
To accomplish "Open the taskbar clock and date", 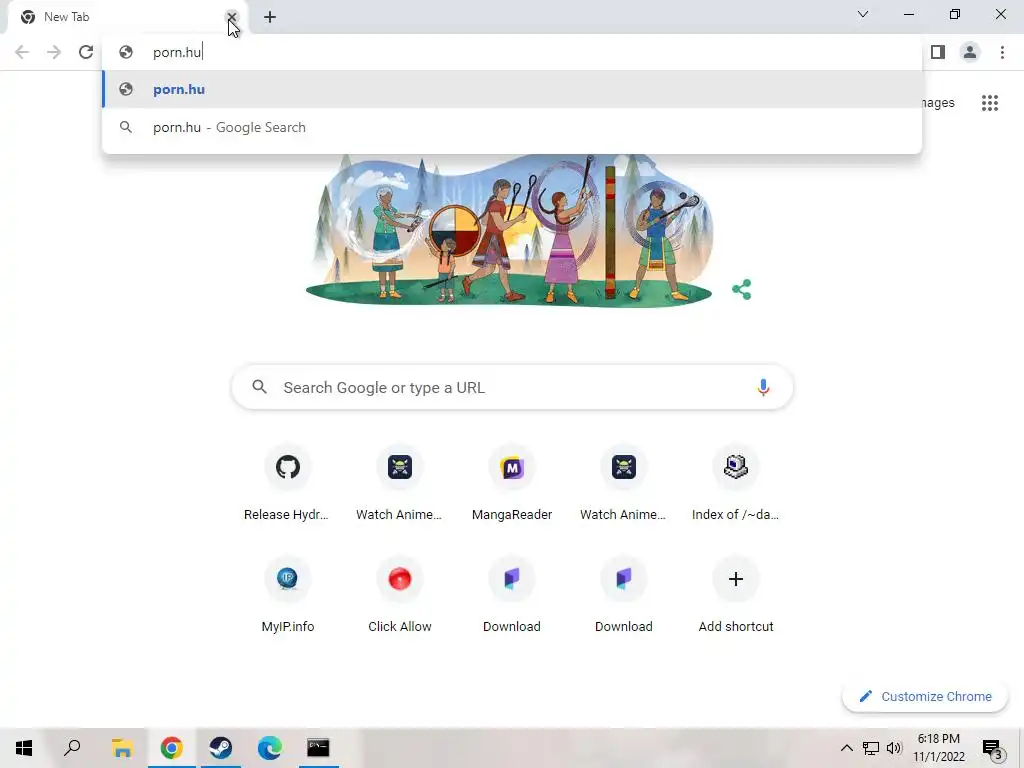I will pyautogui.click(x=938, y=748).
